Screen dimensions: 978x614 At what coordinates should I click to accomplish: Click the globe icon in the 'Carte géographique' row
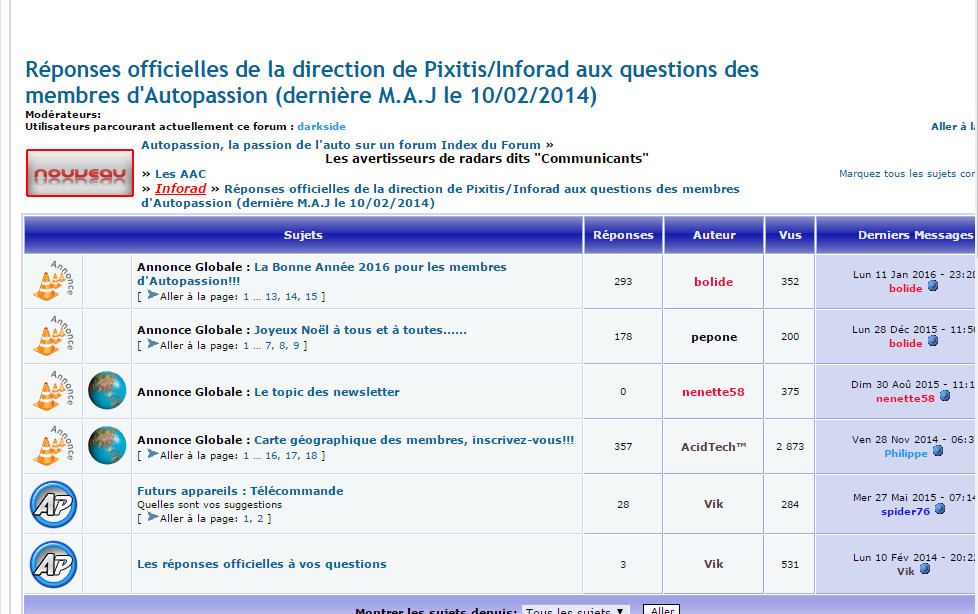pyautogui.click(x=107, y=446)
